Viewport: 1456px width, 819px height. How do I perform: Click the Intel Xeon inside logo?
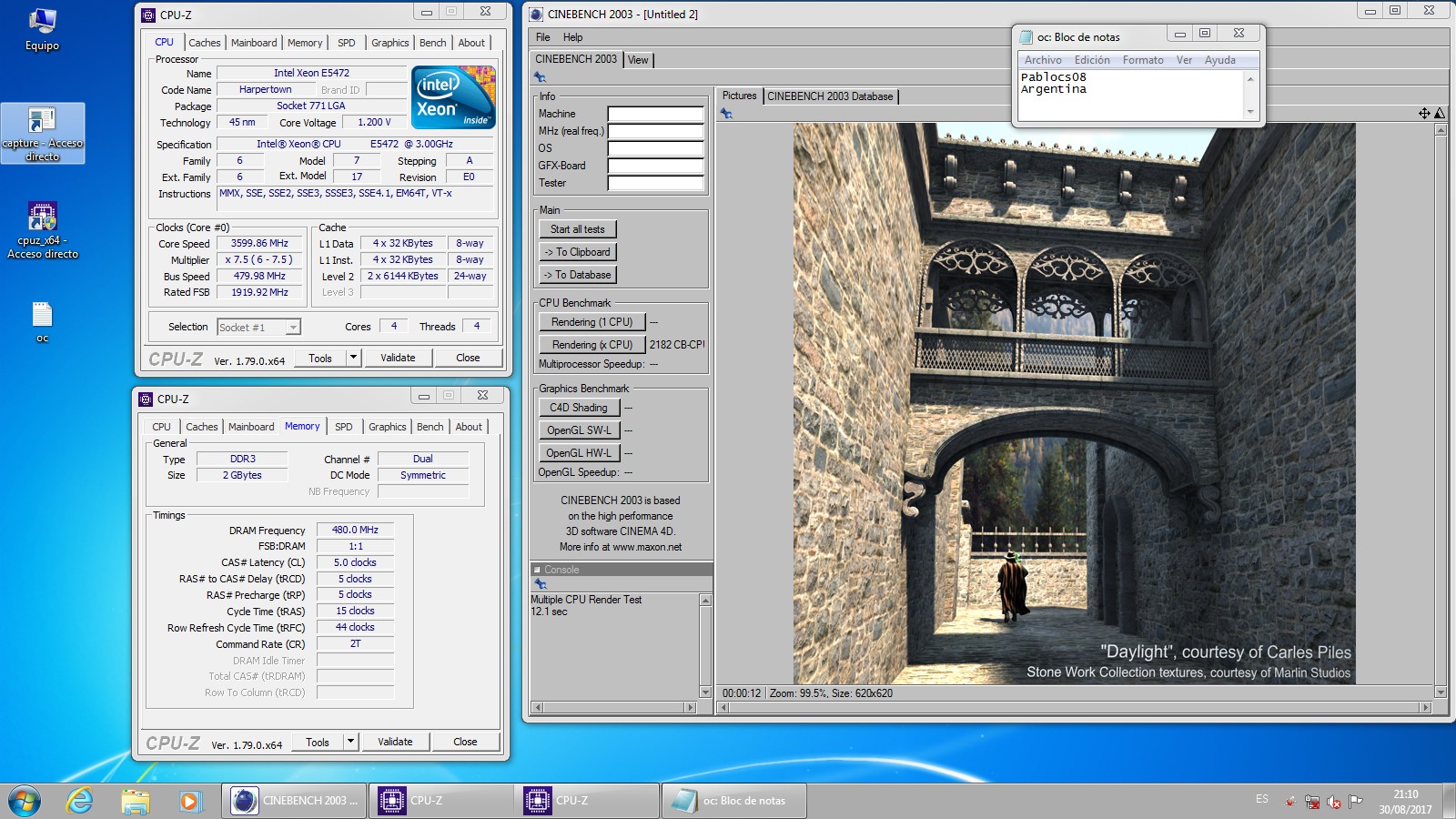tap(453, 96)
